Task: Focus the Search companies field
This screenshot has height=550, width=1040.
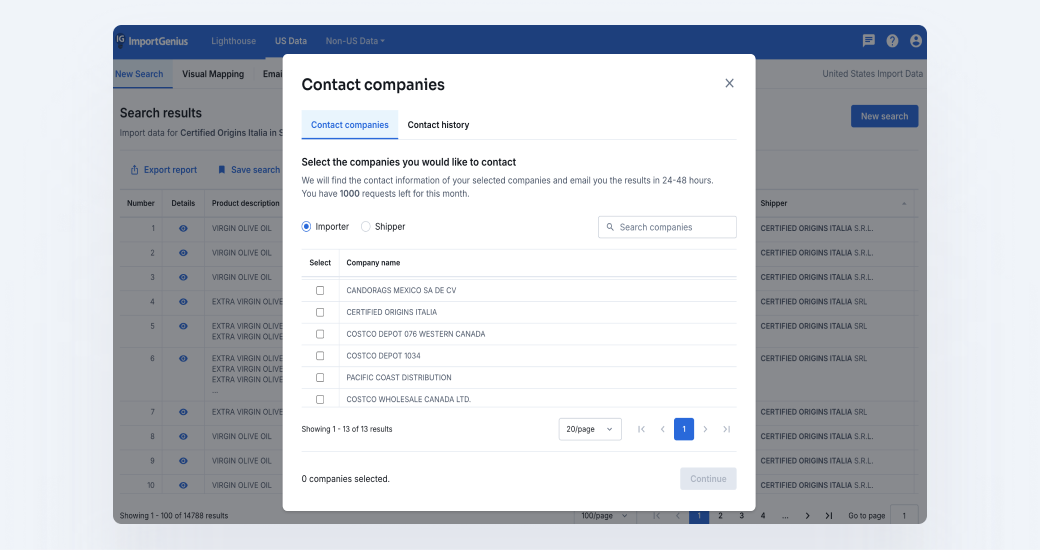Action: coord(667,227)
